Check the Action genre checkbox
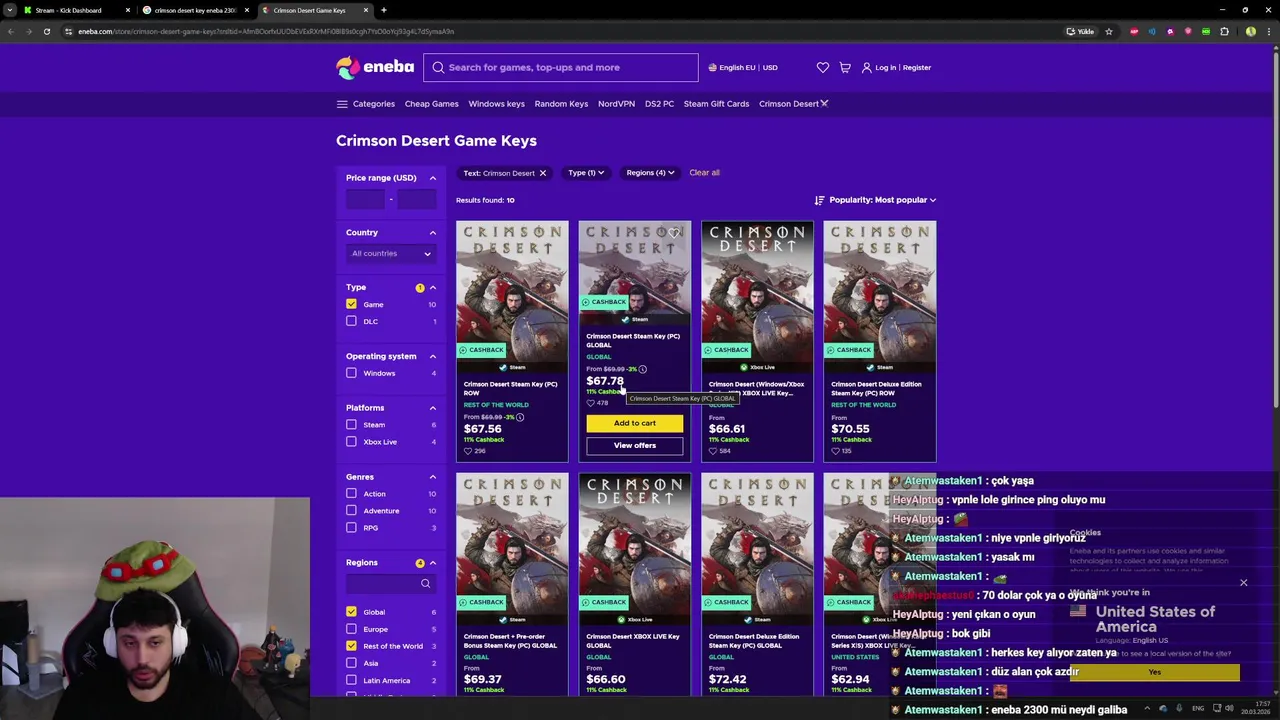The width and height of the screenshot is (1280, 720). (351, 493)
